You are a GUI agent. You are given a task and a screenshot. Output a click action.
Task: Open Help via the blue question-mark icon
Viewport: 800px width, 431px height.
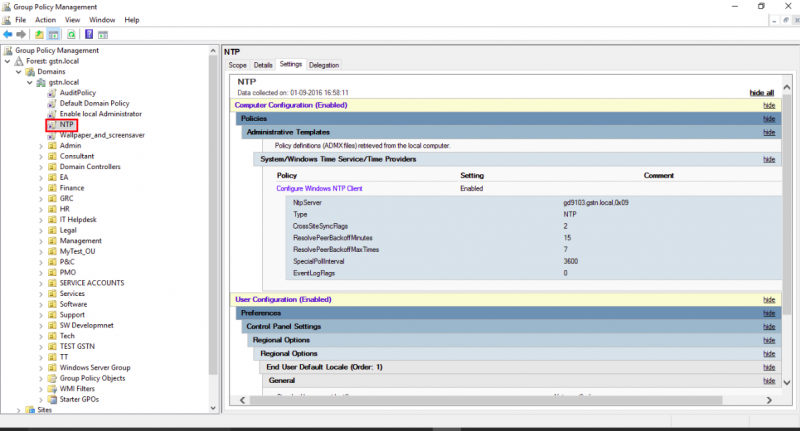click(x=89, y=34)
